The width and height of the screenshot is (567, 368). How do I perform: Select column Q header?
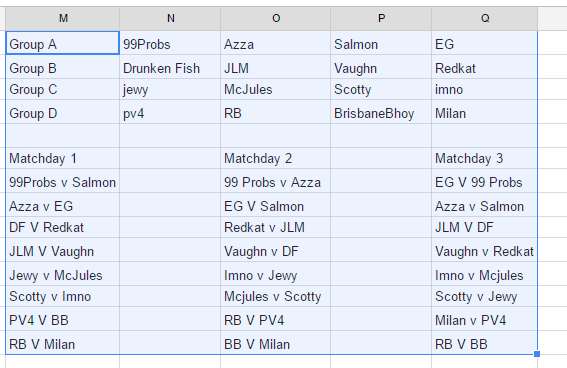[x=485, y=18]
